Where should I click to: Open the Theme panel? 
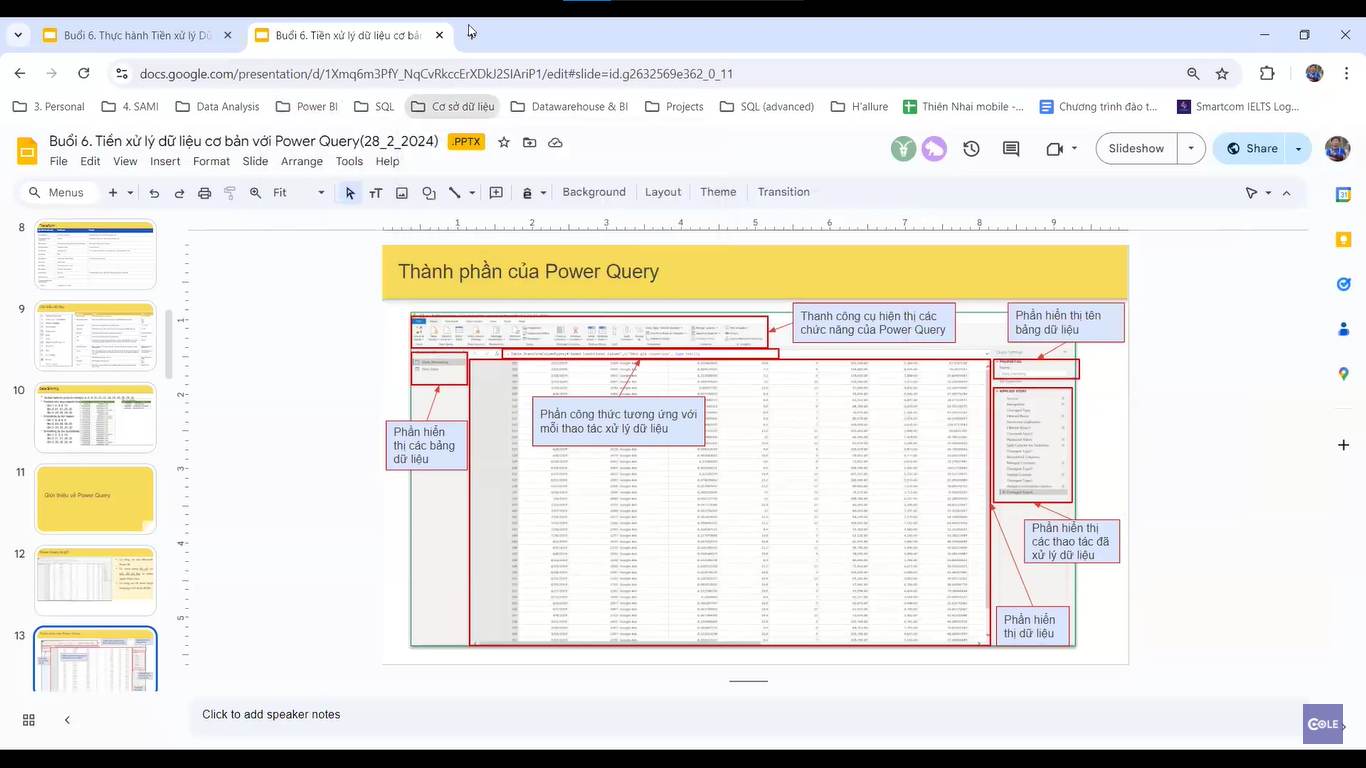click(x=718, y=192)
